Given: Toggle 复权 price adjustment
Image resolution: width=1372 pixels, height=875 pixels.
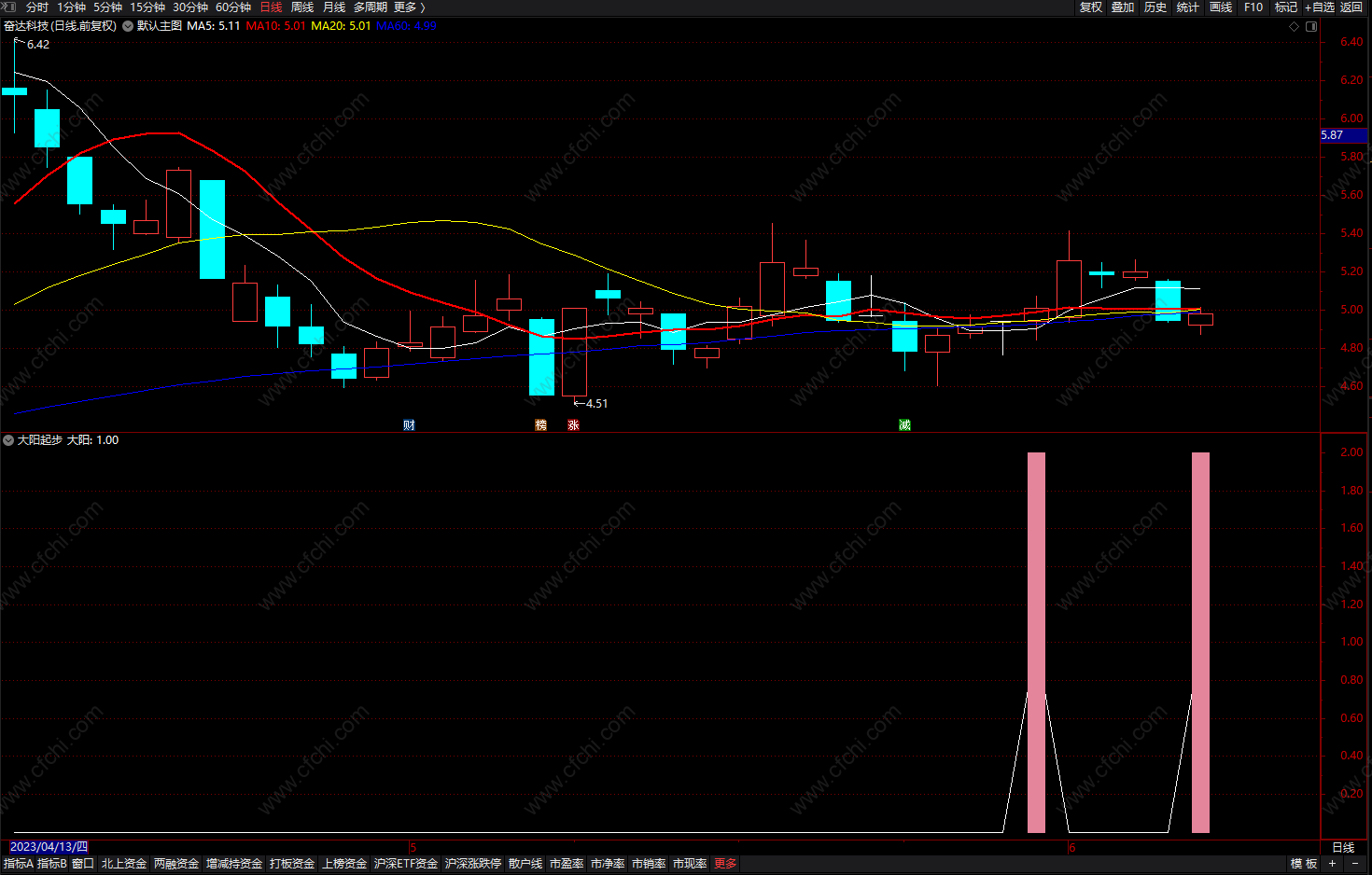Looking at the screenshot, I should (1091, 7).
